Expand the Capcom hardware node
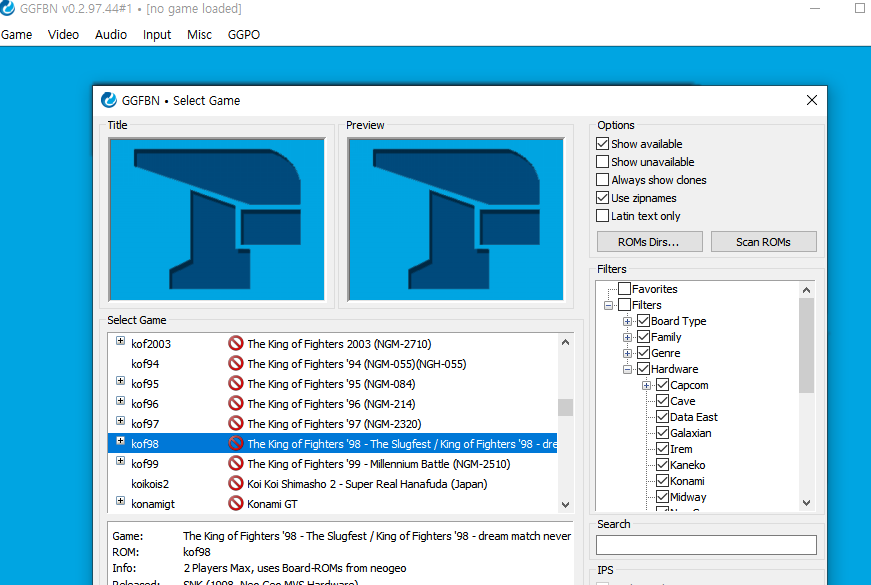Screen dimensions: 871x585 point(646,386)
